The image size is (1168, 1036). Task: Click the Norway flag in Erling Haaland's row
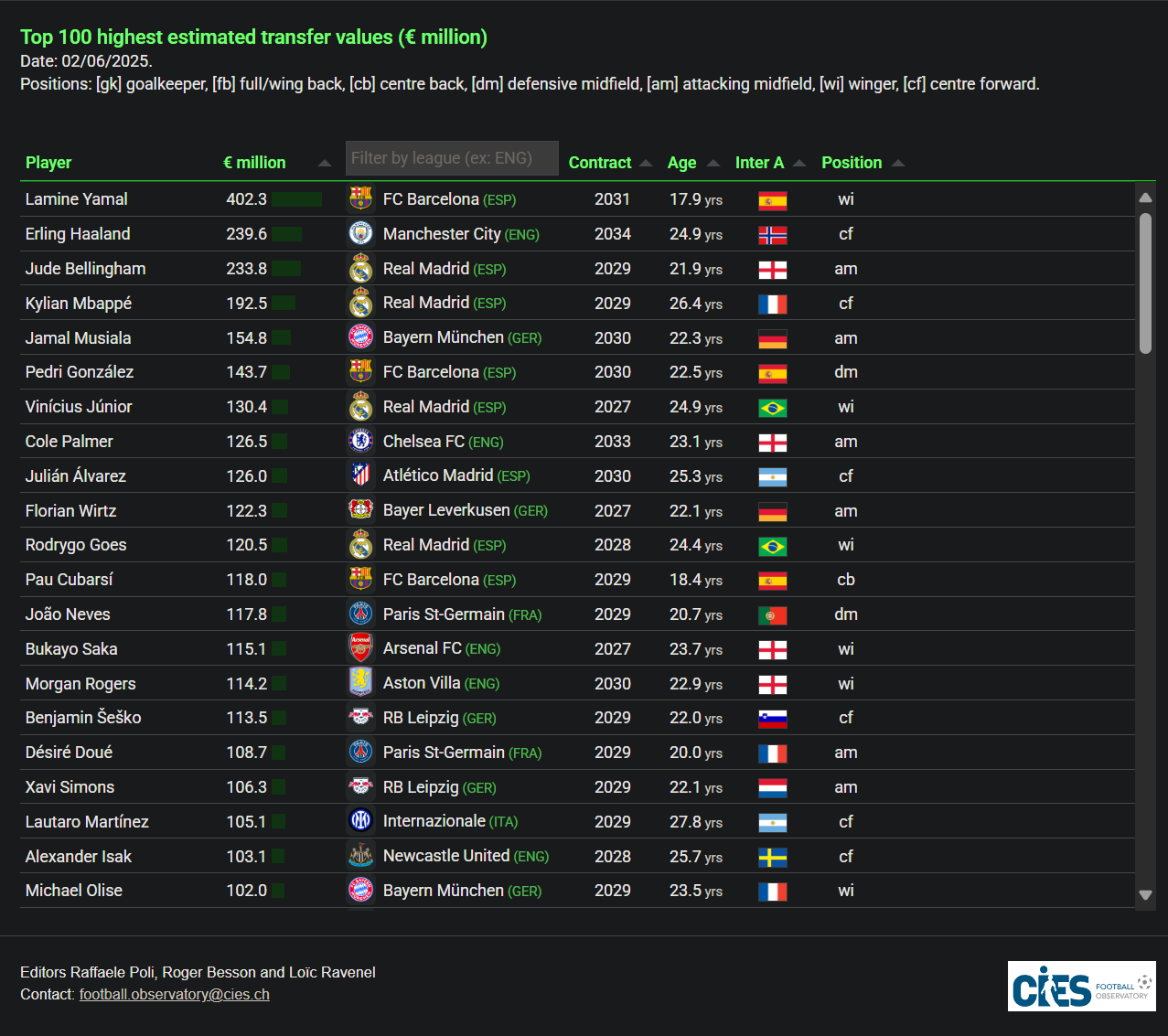point(773,235)
